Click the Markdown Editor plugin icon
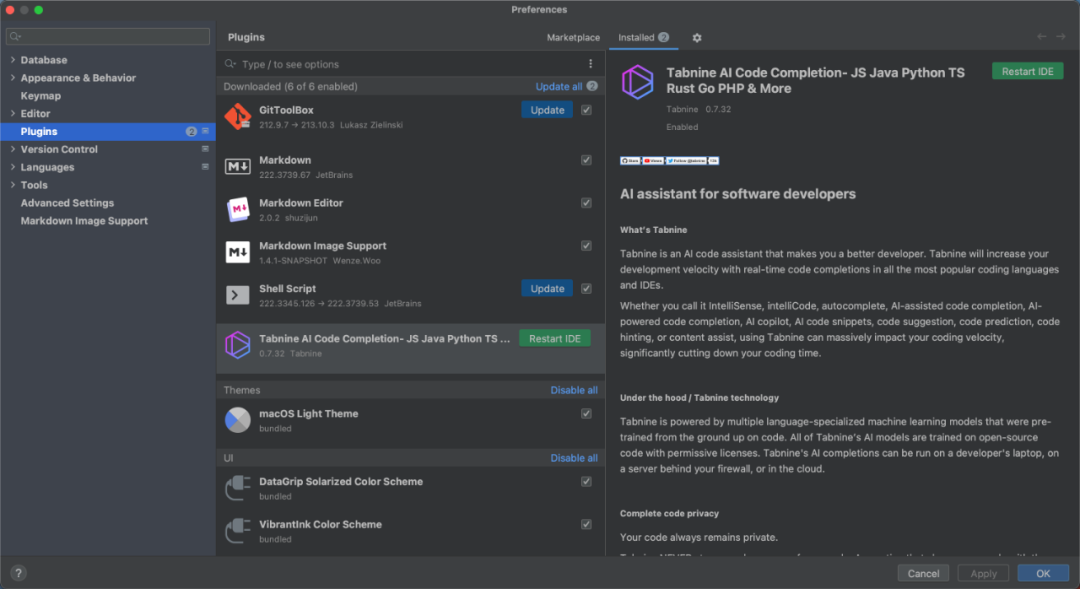The image size is (1080, 589). pyautogui.click(x=238, y=209)
